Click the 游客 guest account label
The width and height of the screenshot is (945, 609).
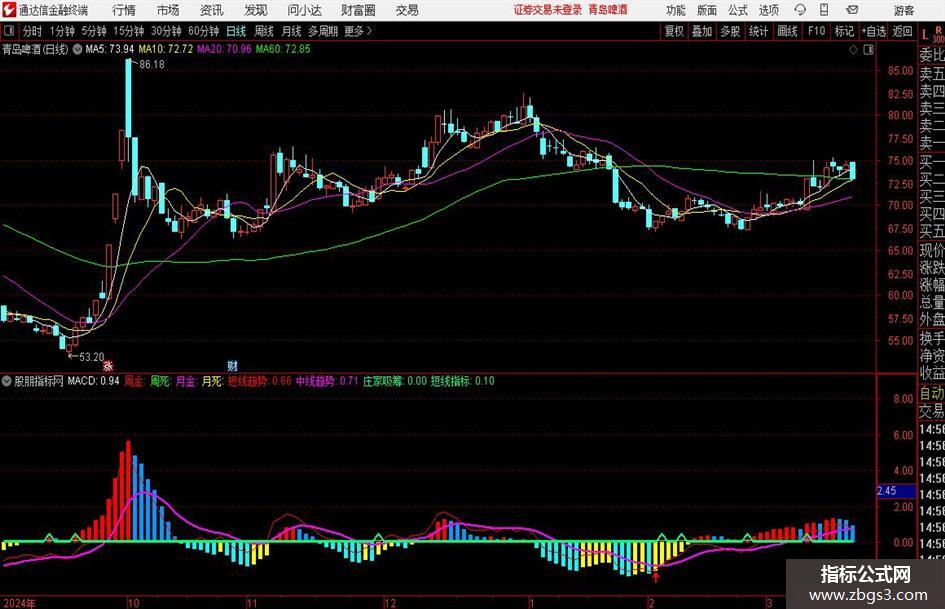pos(904,10)
